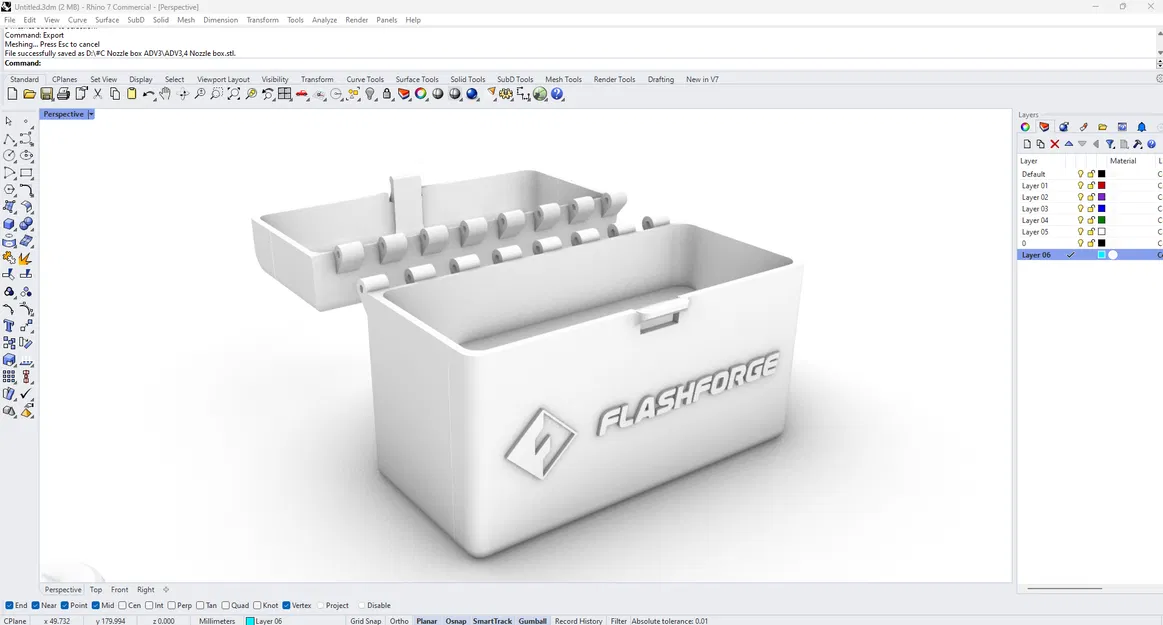Enable the Cen object snap checkbox
Viewport: 1163px width, 625px height.
(x=122, y=606)
